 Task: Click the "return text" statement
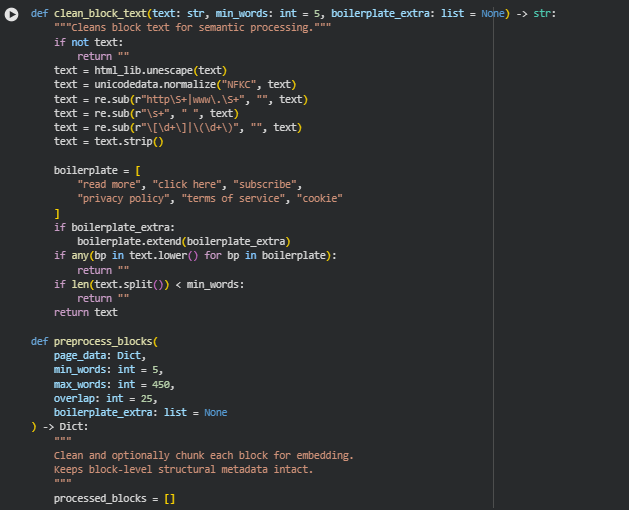[85, 312]
